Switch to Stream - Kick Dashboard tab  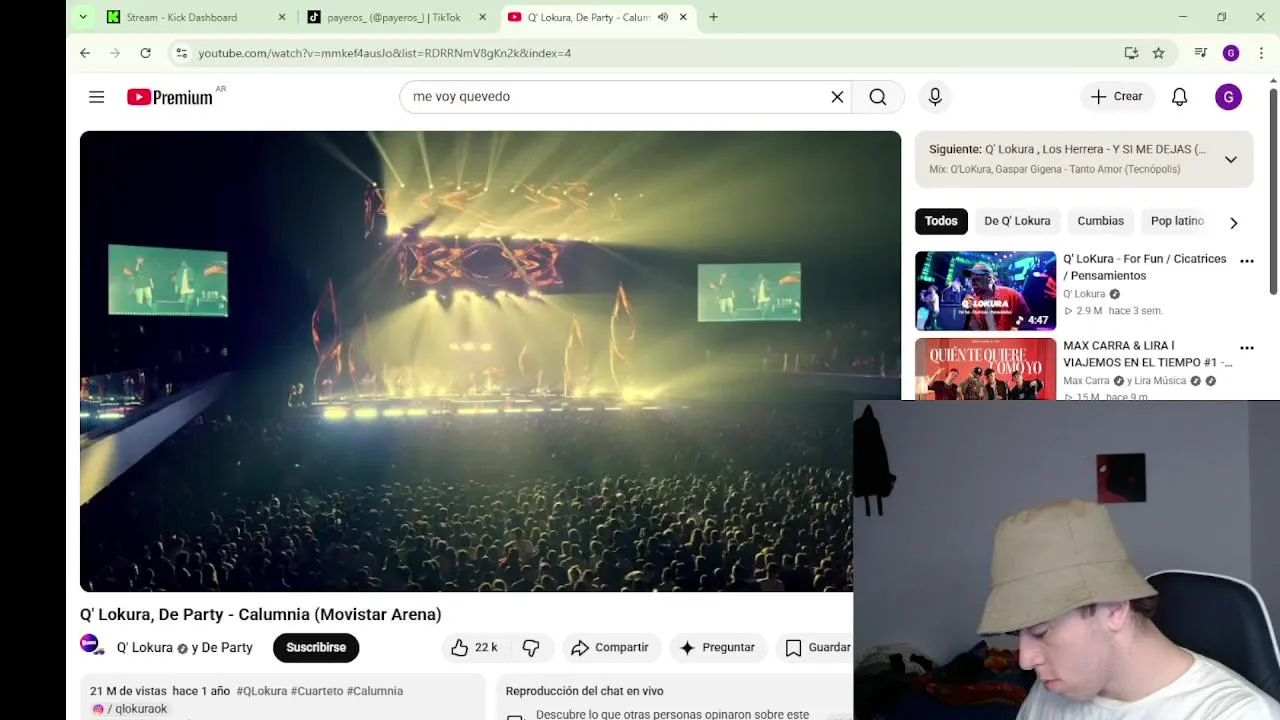(198, 17)
